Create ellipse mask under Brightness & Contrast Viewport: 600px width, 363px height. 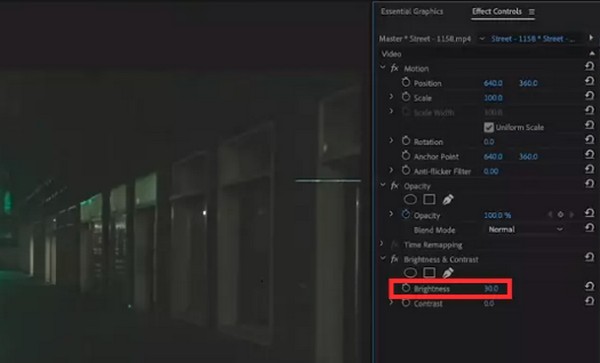point(410,273)
